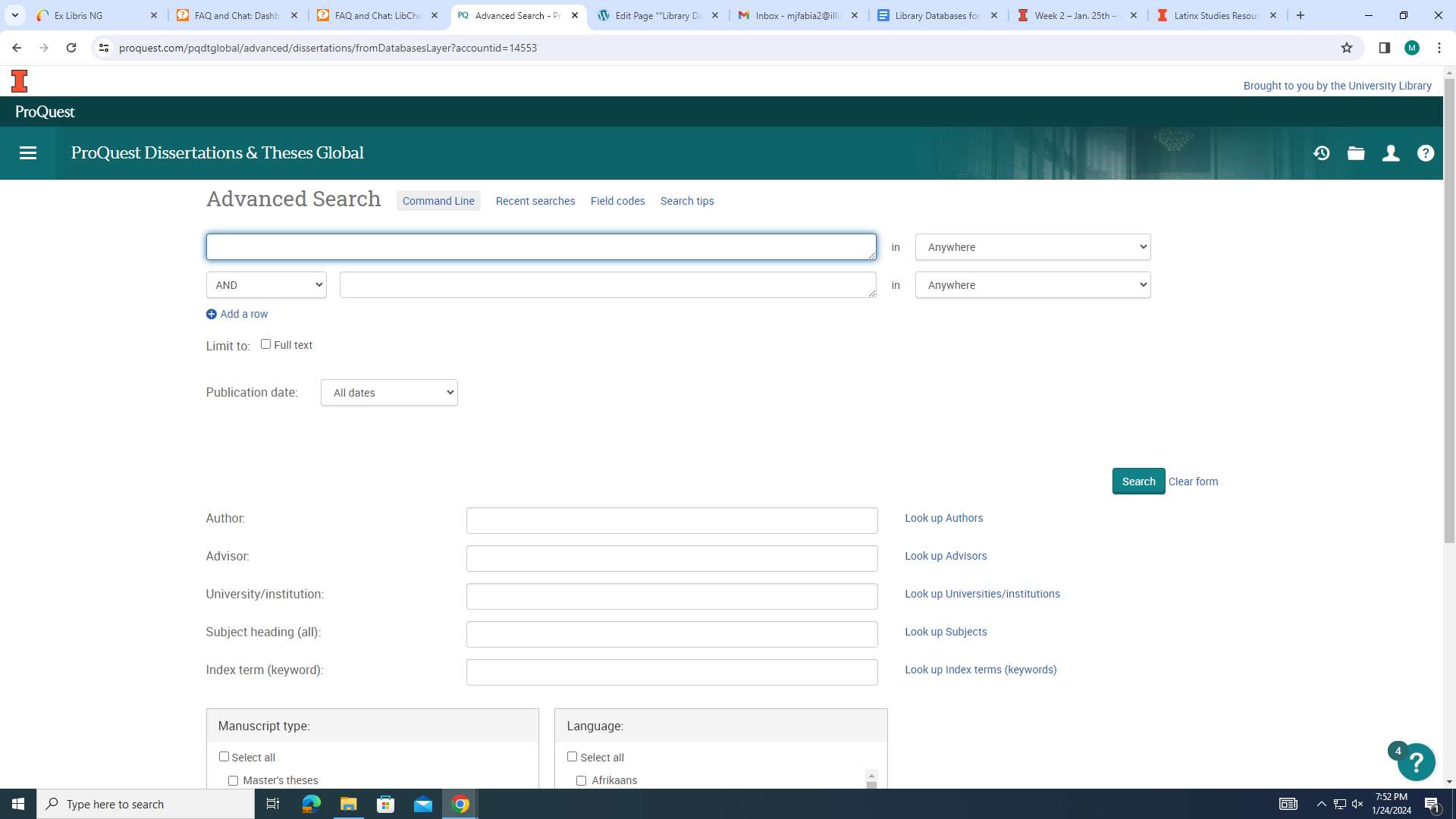Click into the Advisor input field

pos(672,559)
